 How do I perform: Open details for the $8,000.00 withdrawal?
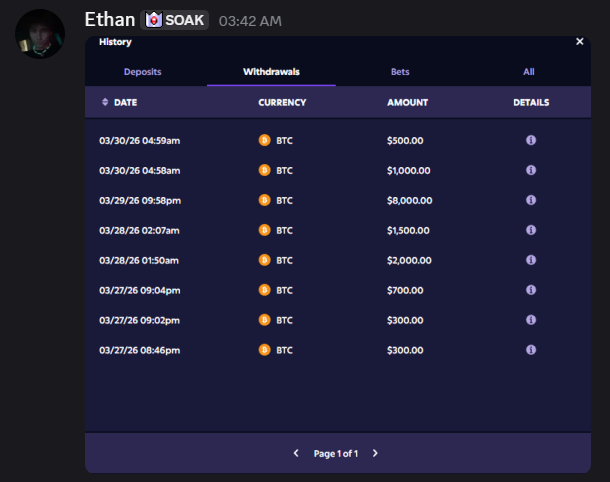[531, 200]
